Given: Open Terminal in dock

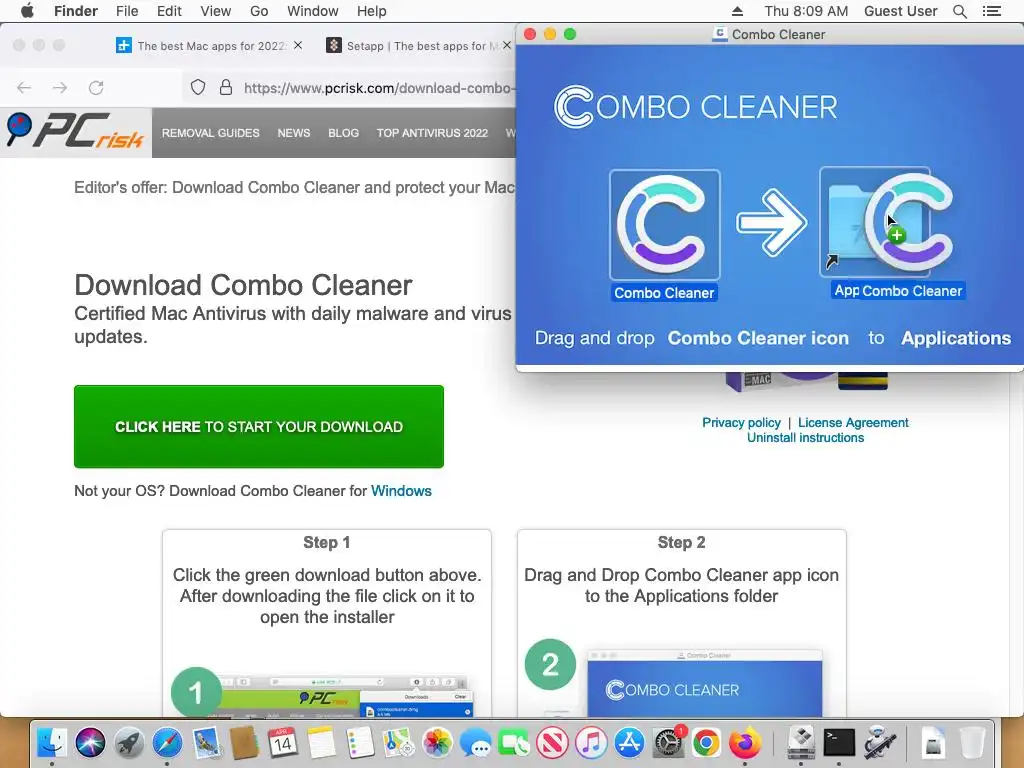Looking at the screenshot, I should [x=839, y=743].
